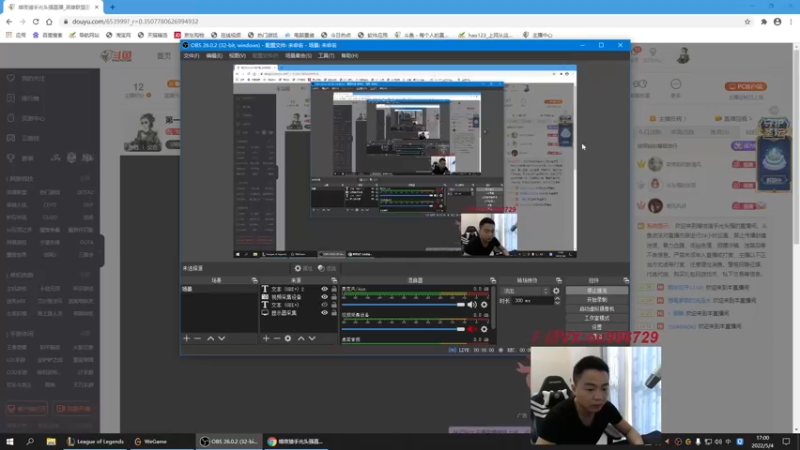800x450 pixels.
Task: Open the transition properties gear next to 淡出
Action: (556, 291)
